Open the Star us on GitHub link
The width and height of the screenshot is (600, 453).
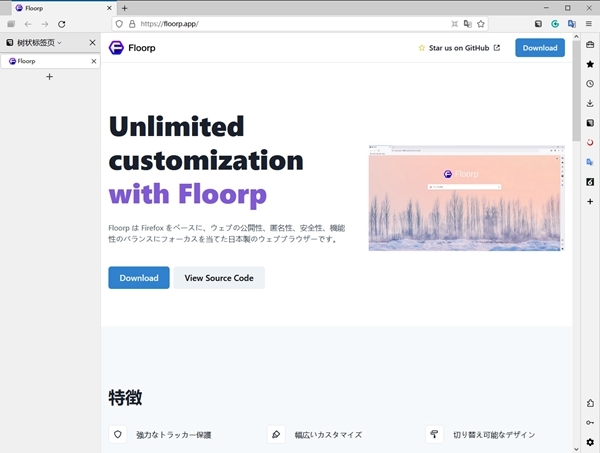459,48
